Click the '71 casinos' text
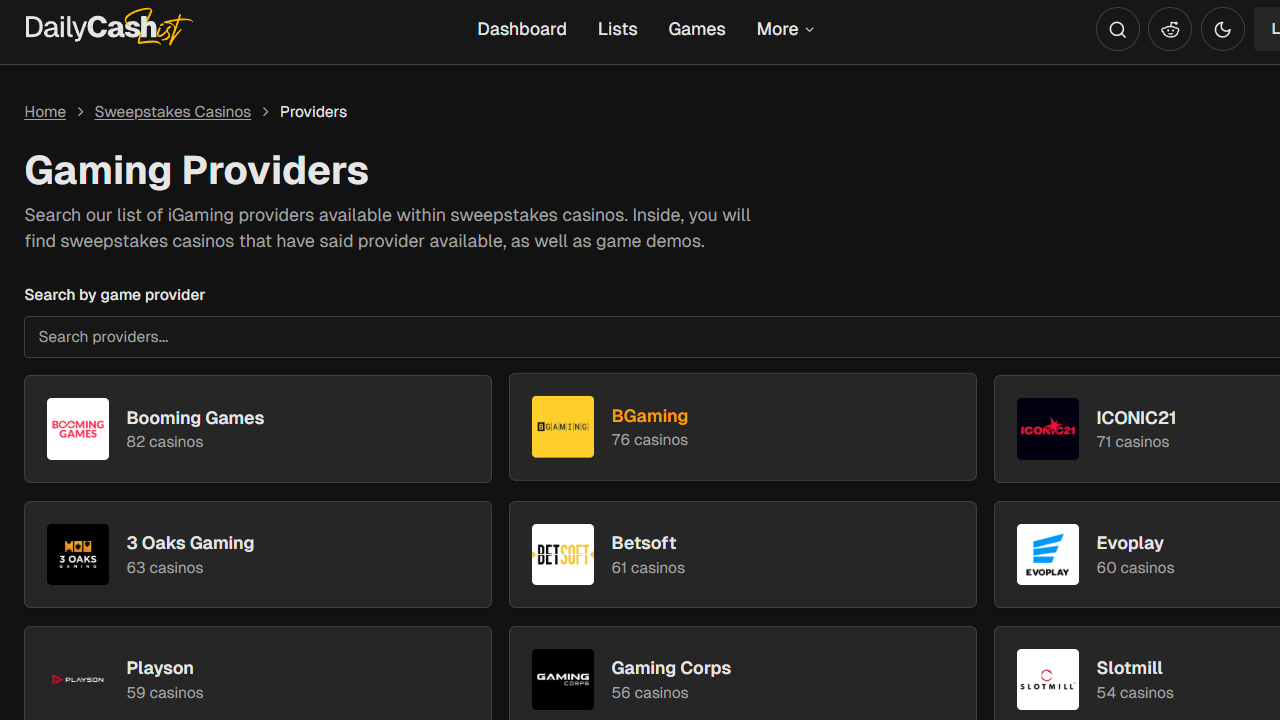Viewport: 1280px width, 720px height. point(1133,442)
